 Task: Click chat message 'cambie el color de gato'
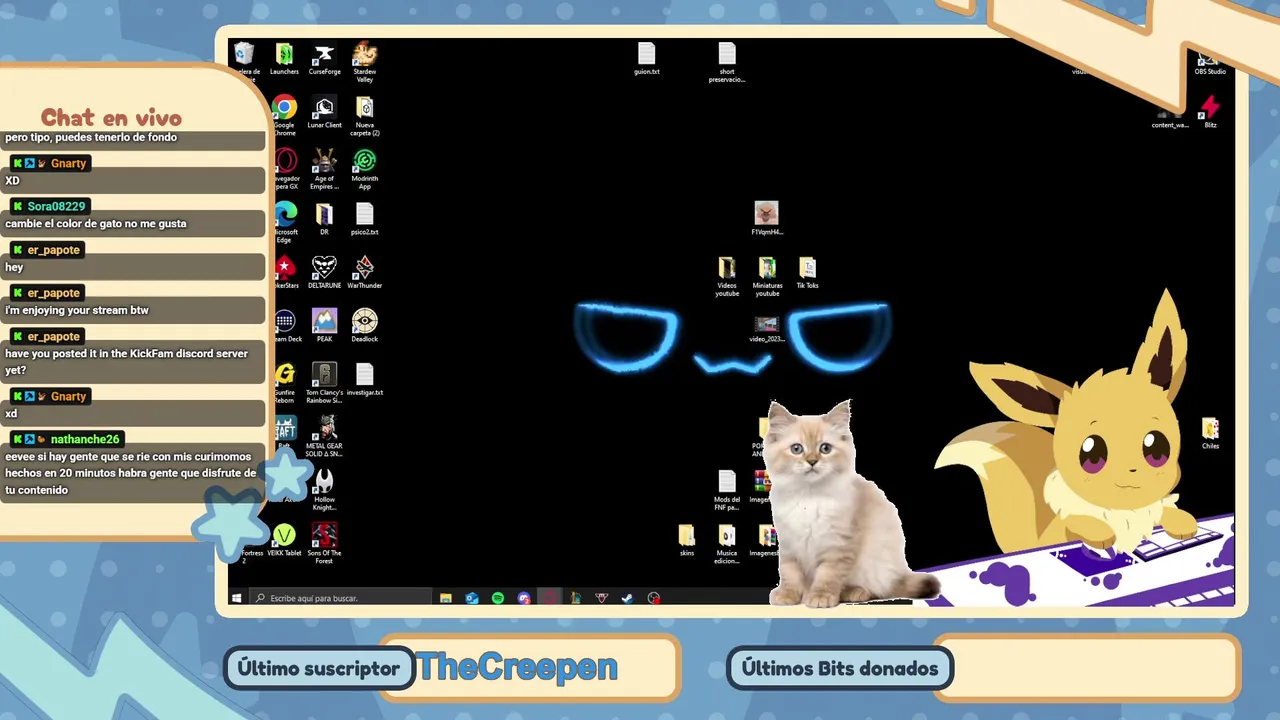click(96, 224)
